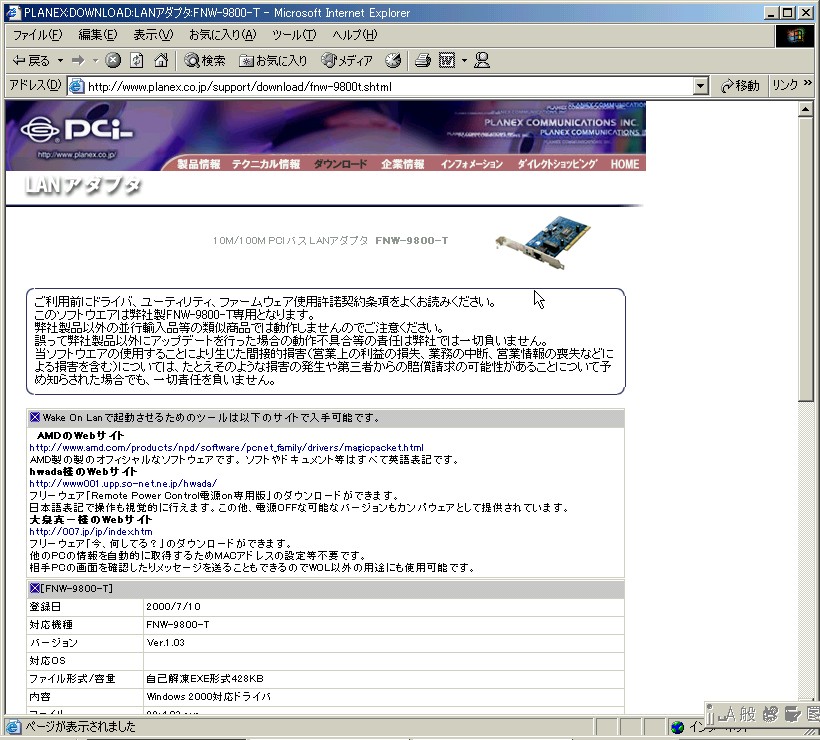The height and width of the screenshot is (740, 820).
Task: Open the 表示(V) menu
Action: click(x=153, y=35)
